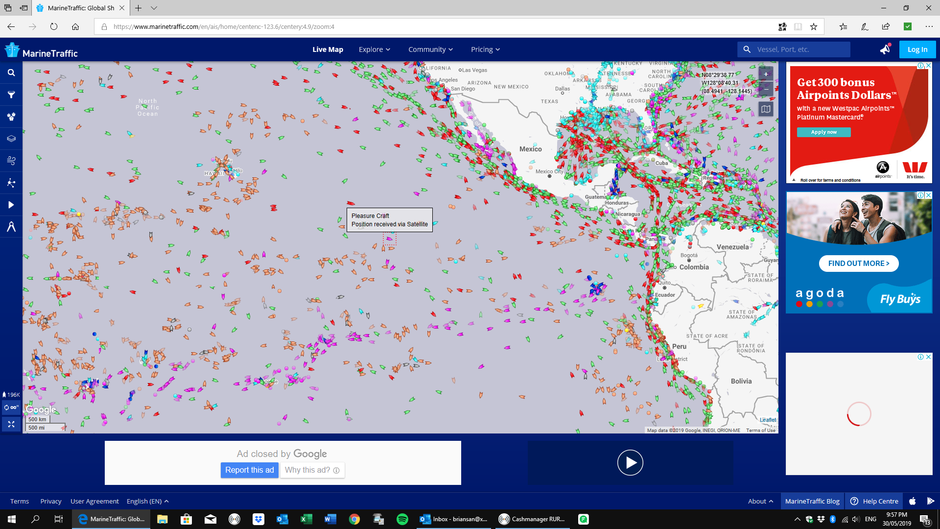
Task: Expand the Explore menu
Action: pyautogui.click(x=374, y=49)
